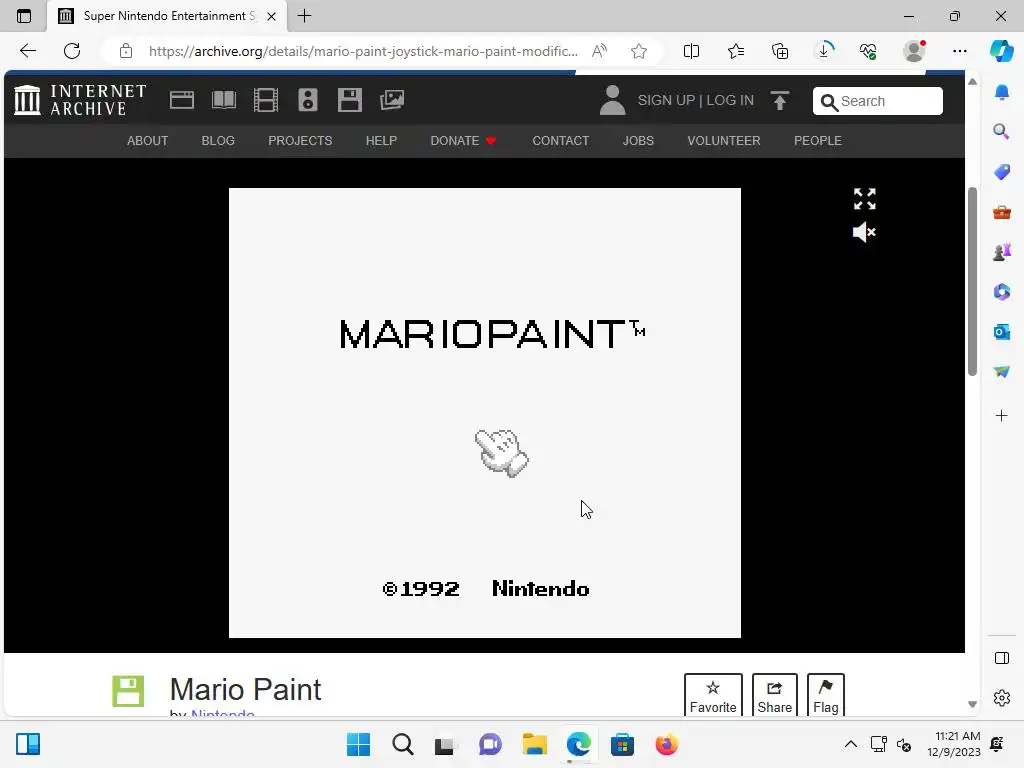
Task: Open the Windows Start menu
Action: pyautogui.click(x=358, y=744)
